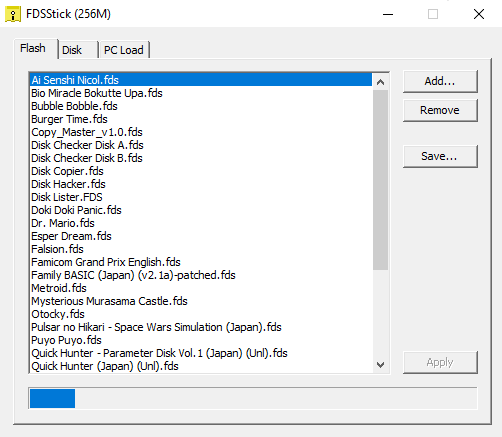Click the Remove button
This screenshot has height=437, width=502.
pyautogui.click(x=440, y=110)
